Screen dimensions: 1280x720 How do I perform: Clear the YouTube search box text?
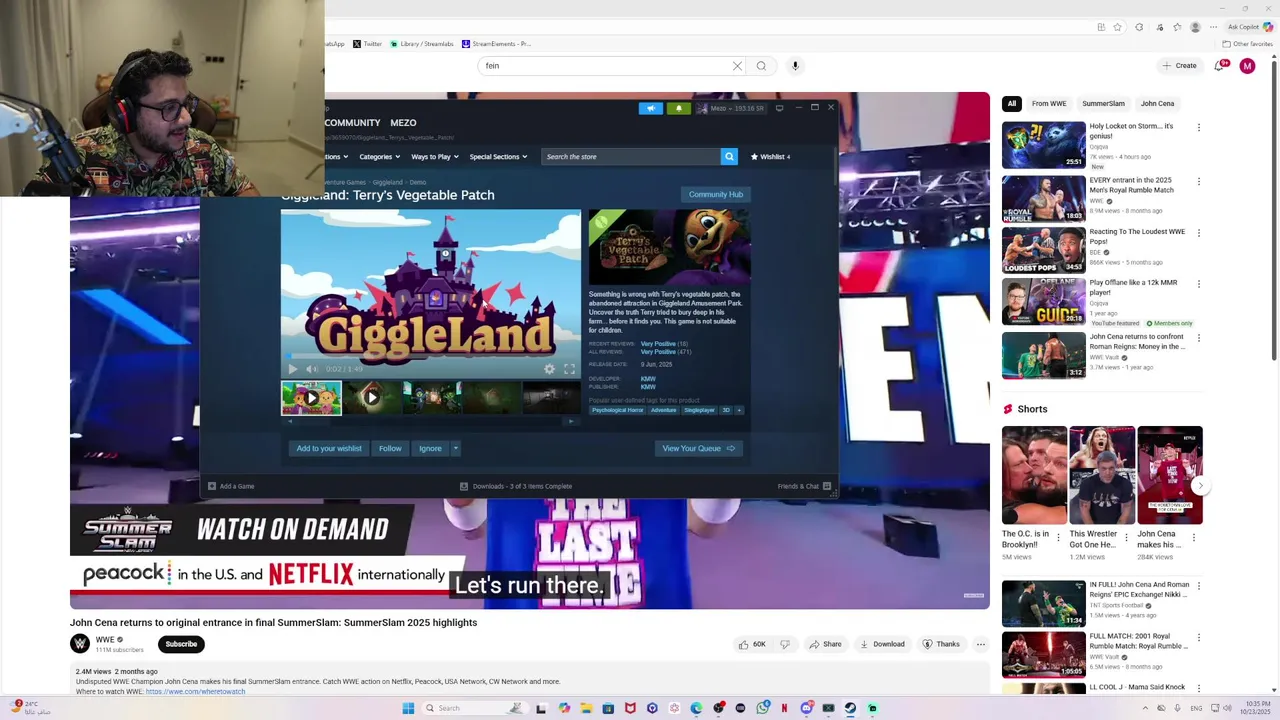coord(737,66)
